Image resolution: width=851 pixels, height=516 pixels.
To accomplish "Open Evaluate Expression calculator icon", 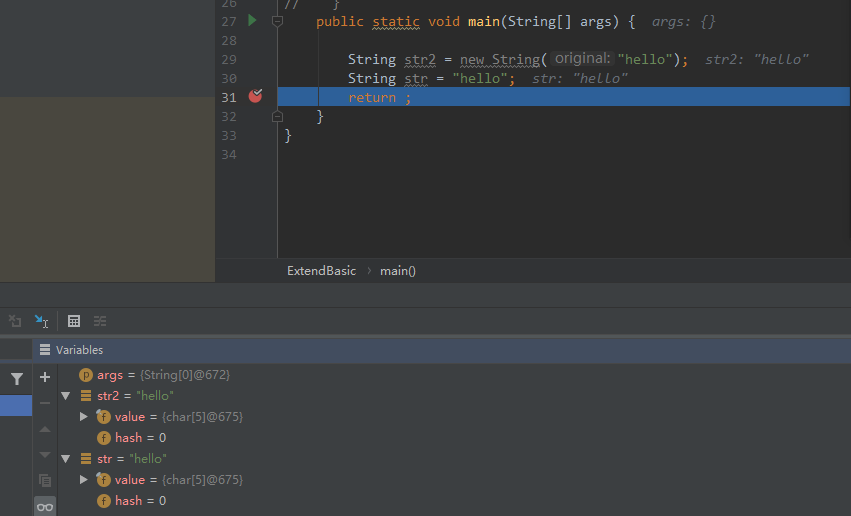I will (74, 321).
